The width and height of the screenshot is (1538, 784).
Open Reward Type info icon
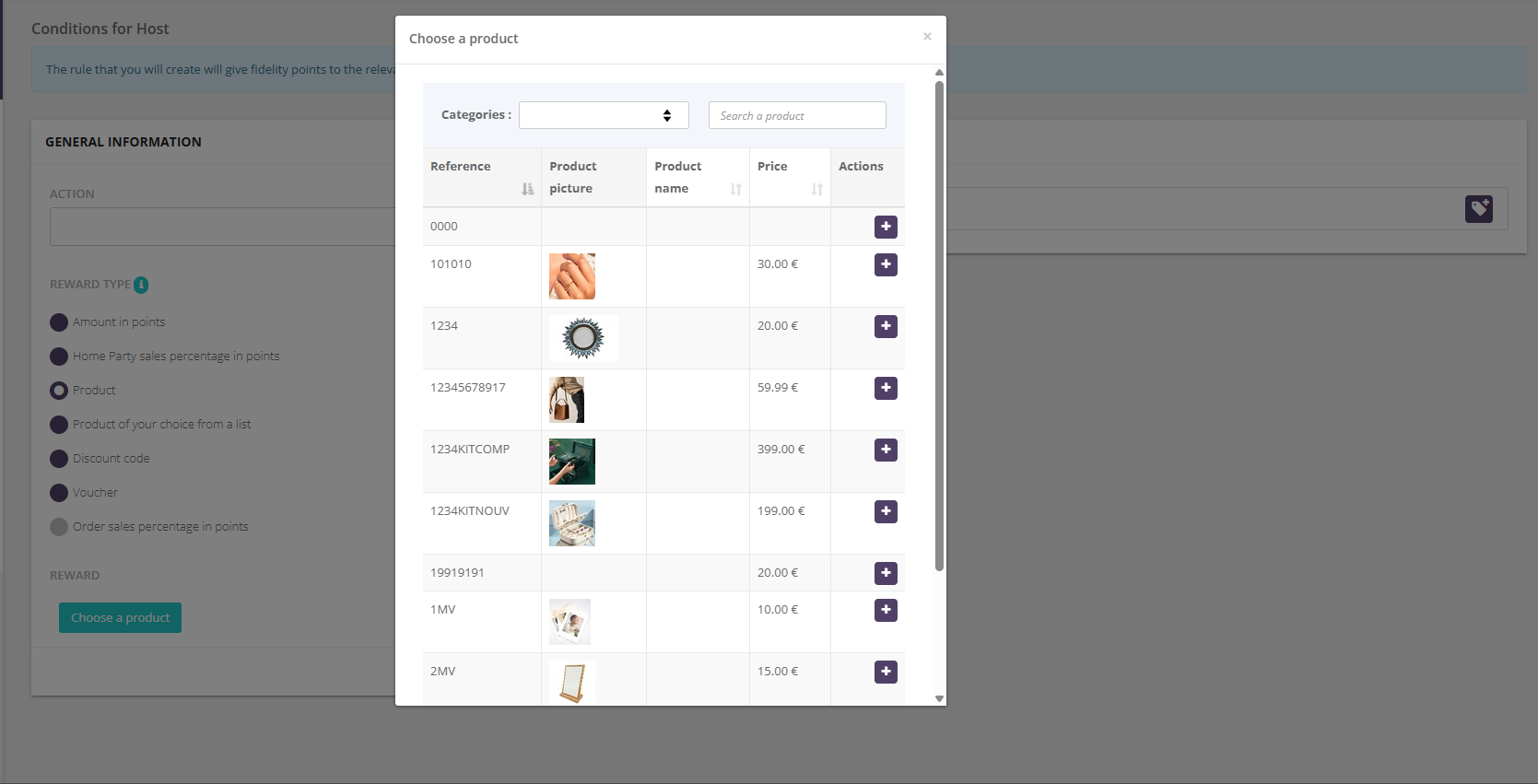[x=141, y=285]
